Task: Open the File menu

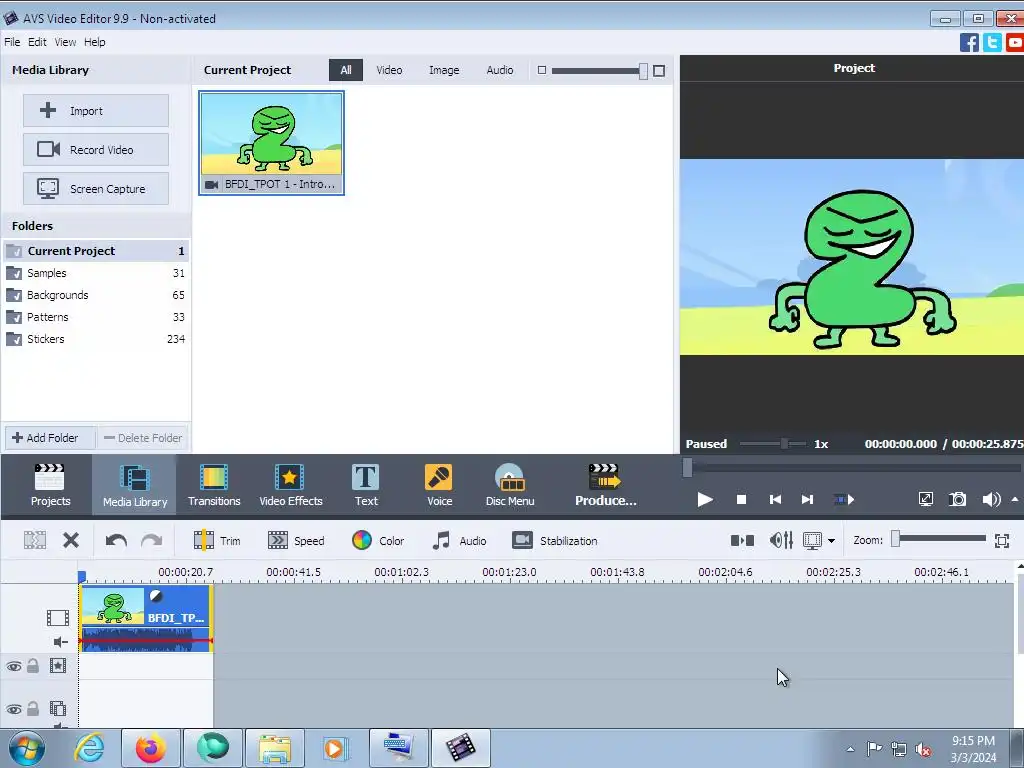Action: coord(12,42)
